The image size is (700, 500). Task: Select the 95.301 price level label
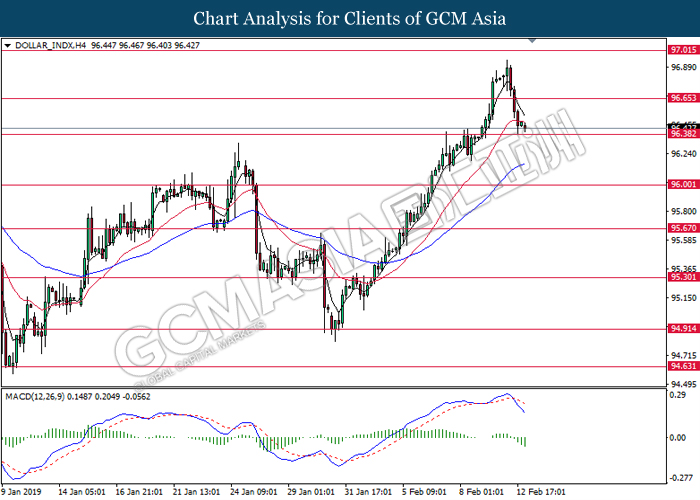click(x=683, y=277)
